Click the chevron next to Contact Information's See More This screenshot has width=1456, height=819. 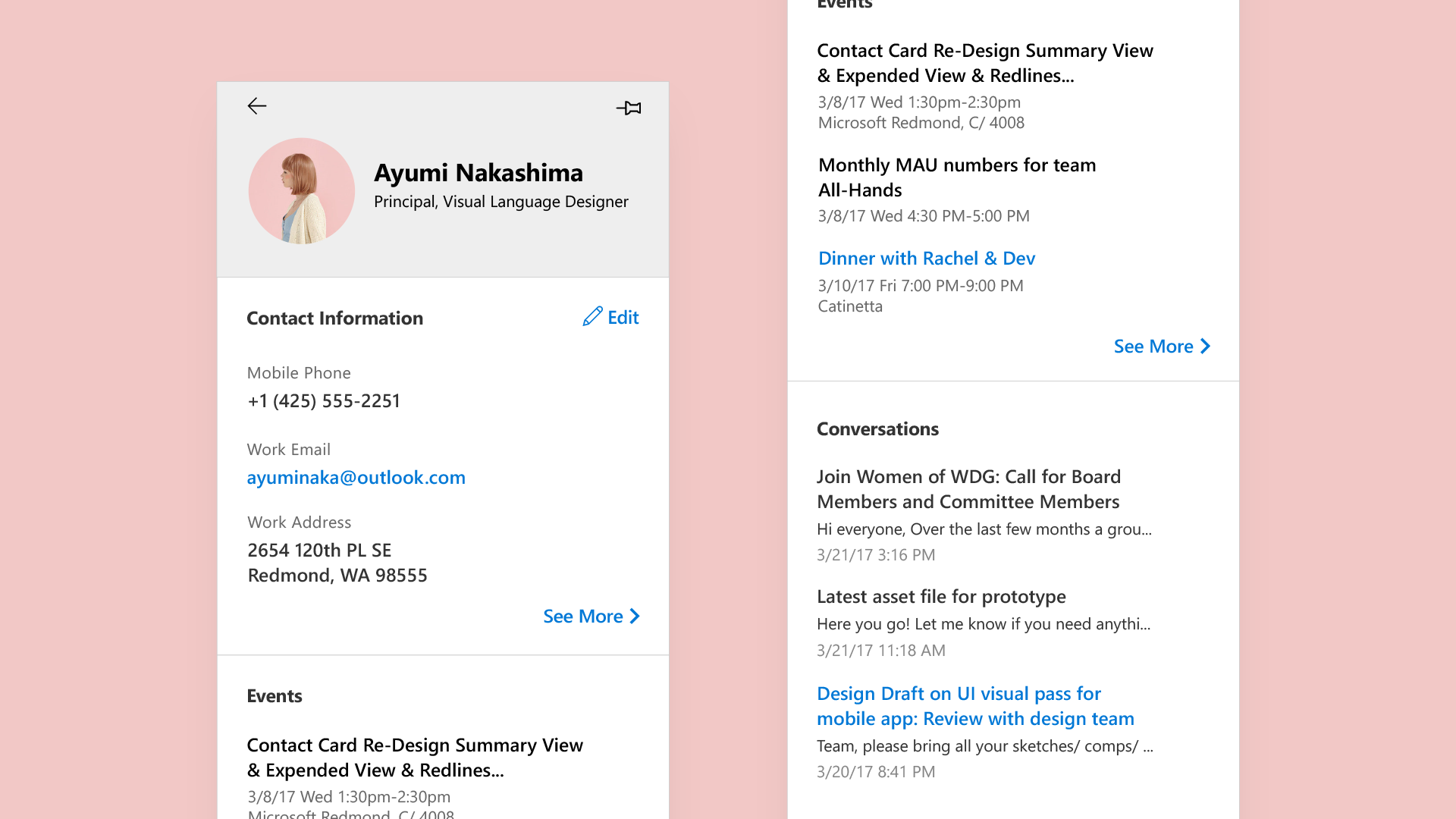pos(634,616)
